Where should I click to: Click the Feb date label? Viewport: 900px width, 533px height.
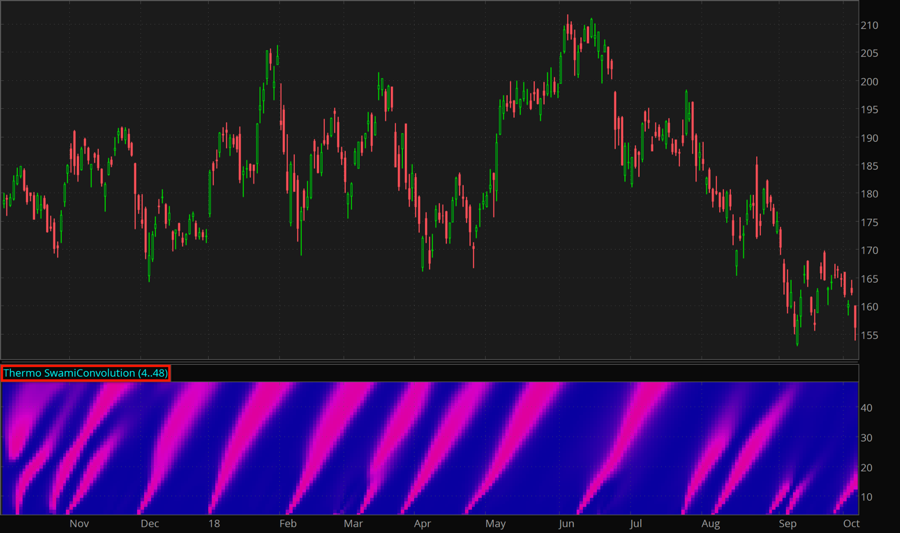pos(287,523)
